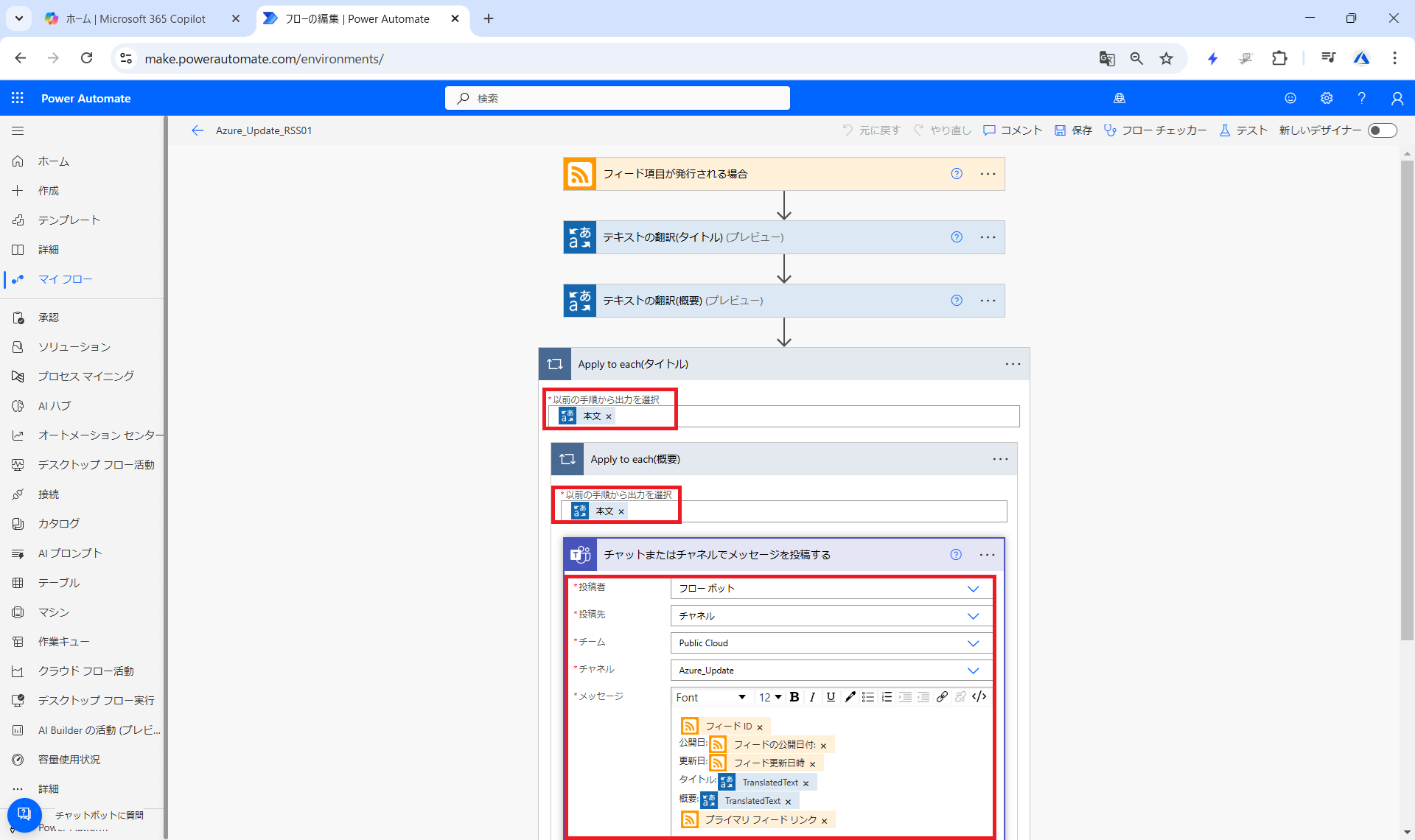Expand the 投稿者 dropdown
This screenshot has width=1415, height=840.
(x=973, y=589)
